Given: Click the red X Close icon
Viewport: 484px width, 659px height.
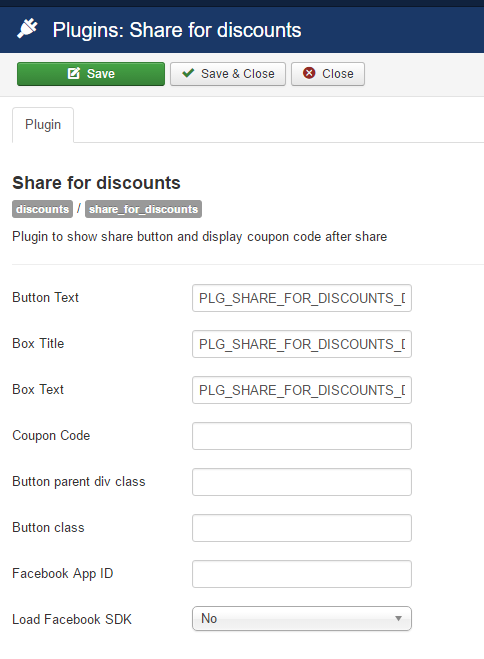Looking at the screenshot, I should click(x=309, y=73).
